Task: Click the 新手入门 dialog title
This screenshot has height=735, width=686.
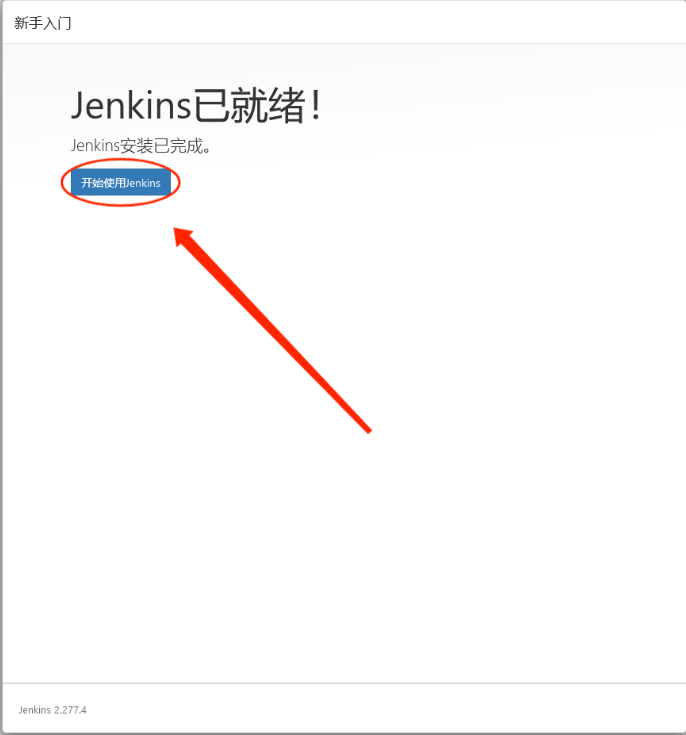Action: pyautogui.click(x=43, y=23)
